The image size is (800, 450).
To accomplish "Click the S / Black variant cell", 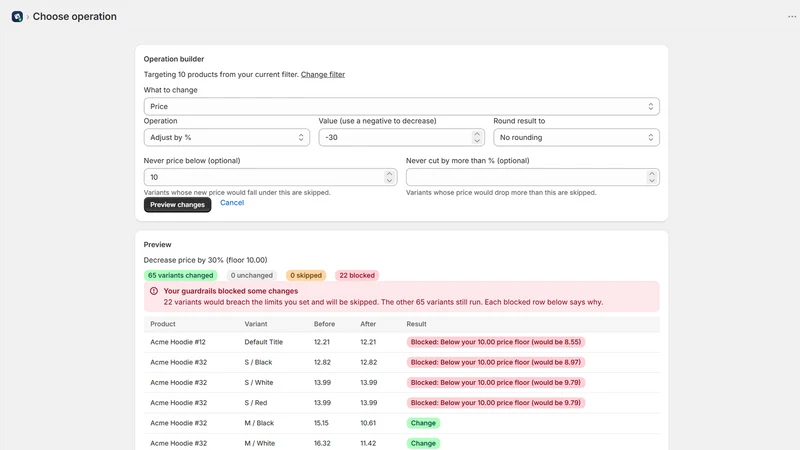I will pos(258,362).
